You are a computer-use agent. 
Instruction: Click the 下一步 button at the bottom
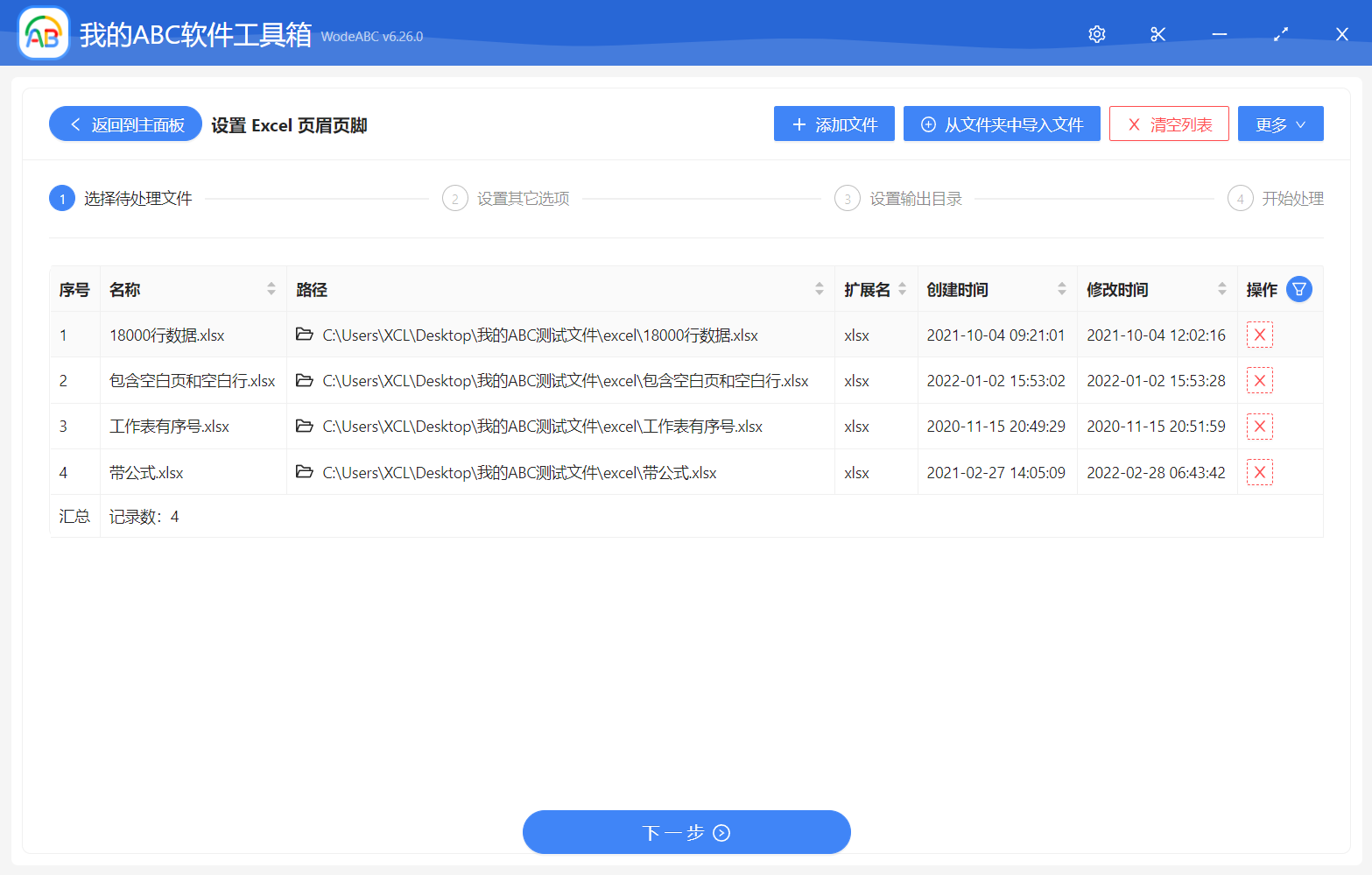686,832
